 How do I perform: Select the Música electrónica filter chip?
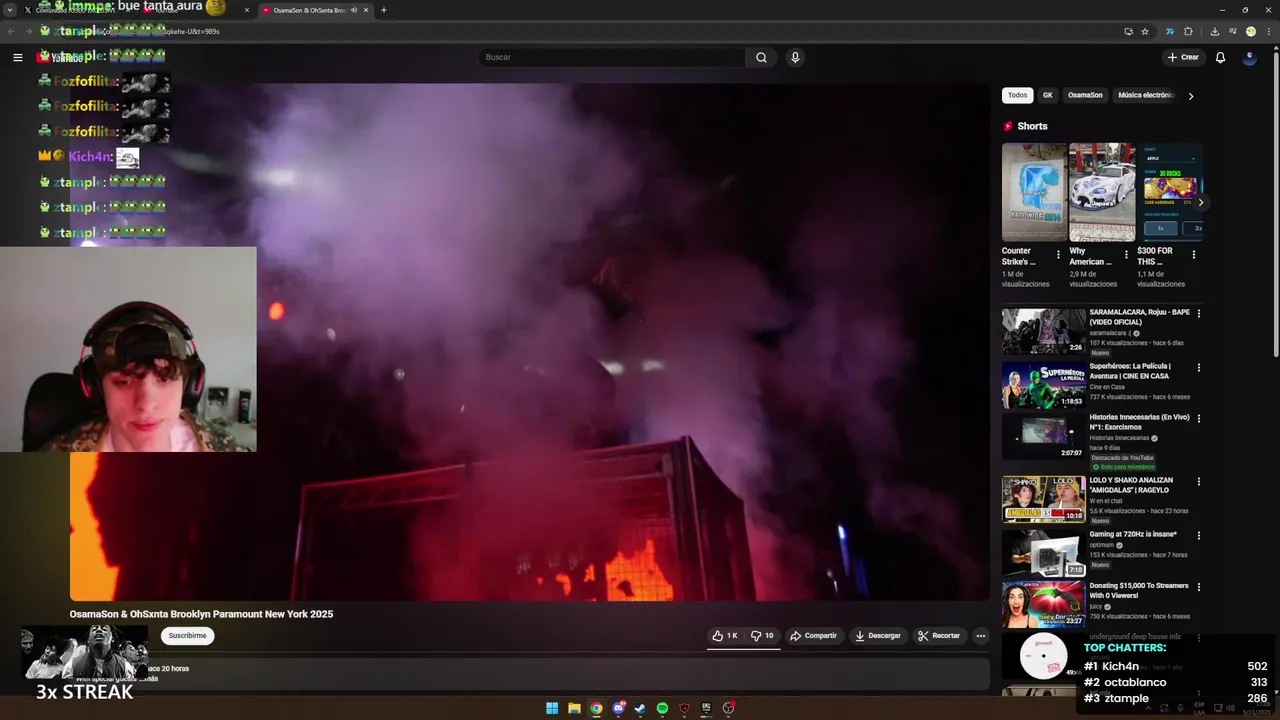tap(1145, 95)
